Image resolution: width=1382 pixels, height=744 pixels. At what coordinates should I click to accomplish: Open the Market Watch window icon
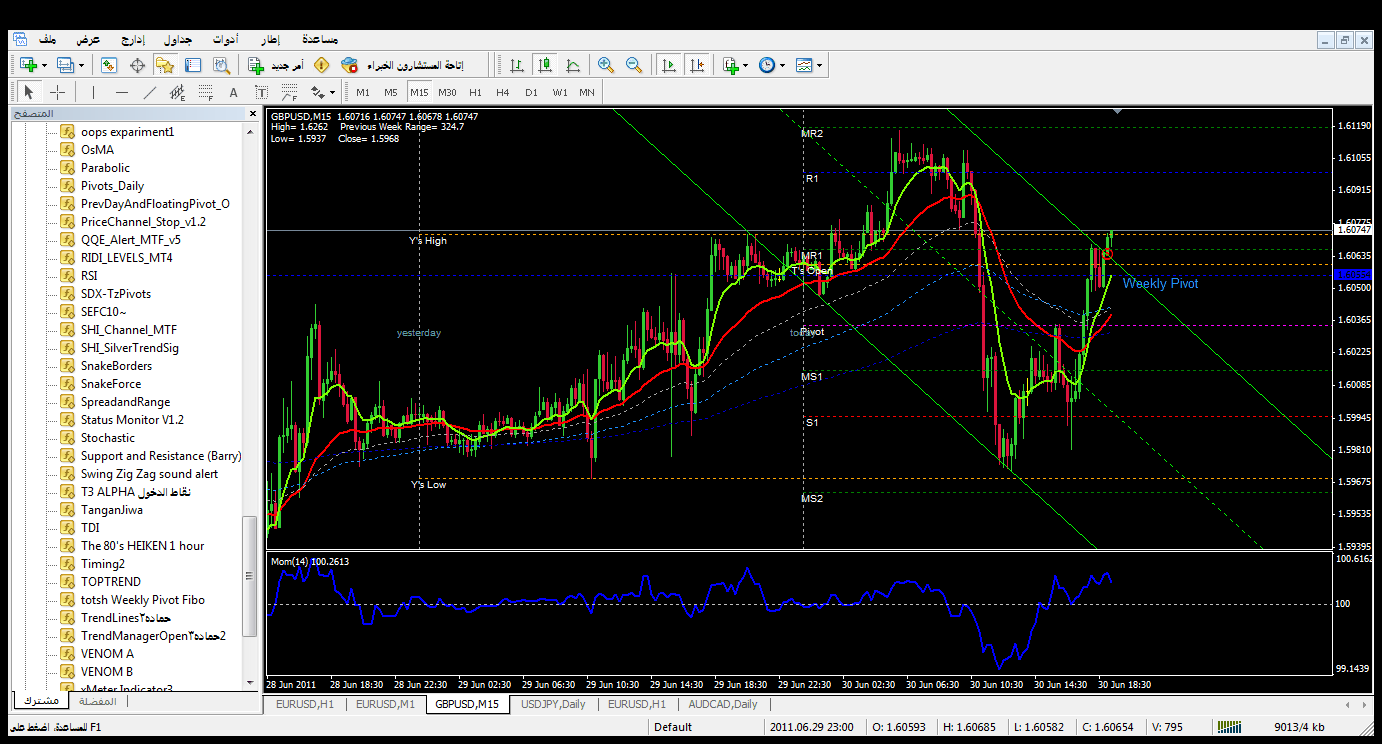click(x=109, y=65)
